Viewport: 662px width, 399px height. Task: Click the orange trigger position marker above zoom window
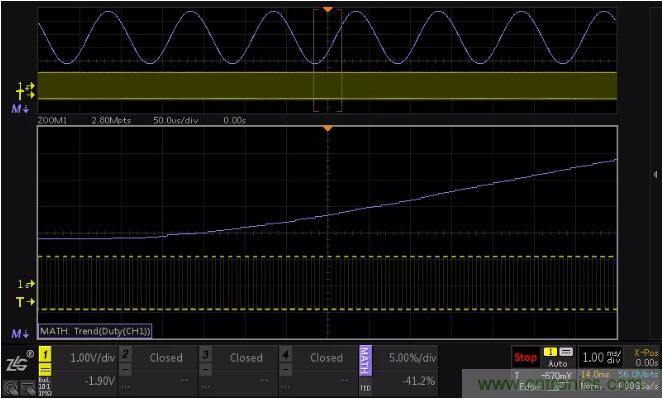pos(327,128)
